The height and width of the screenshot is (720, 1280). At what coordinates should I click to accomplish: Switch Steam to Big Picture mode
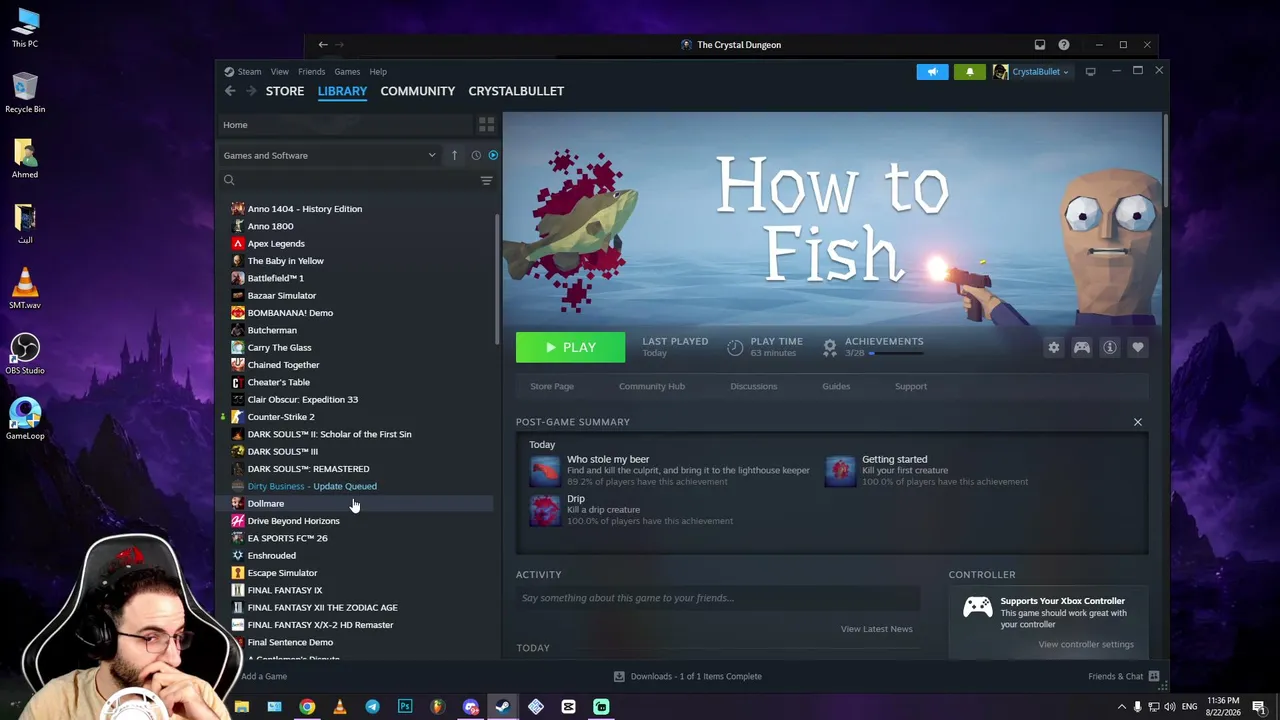click(x=1090, y=71)
